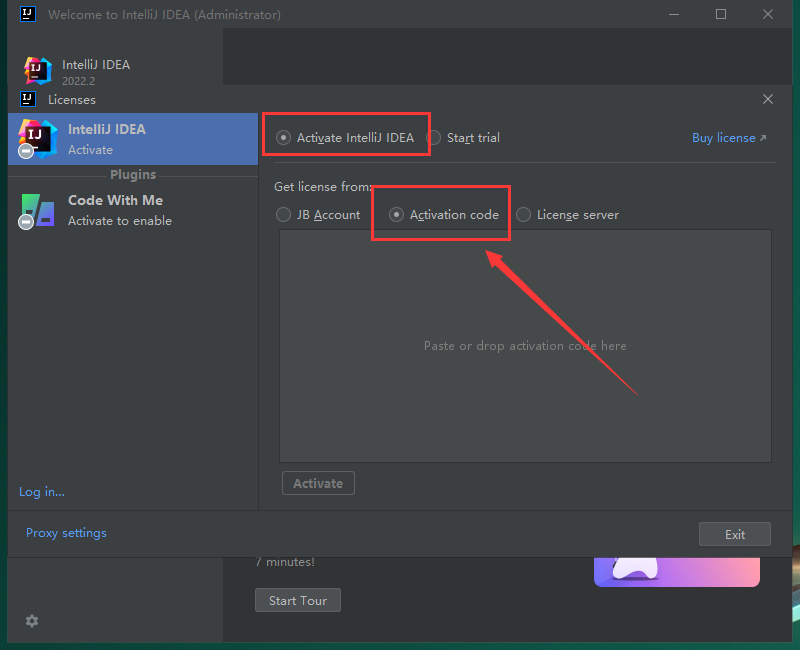Open Proxy settings
Image resolution: width=800 pixels, height=650 pixels.
pos(66,533)
